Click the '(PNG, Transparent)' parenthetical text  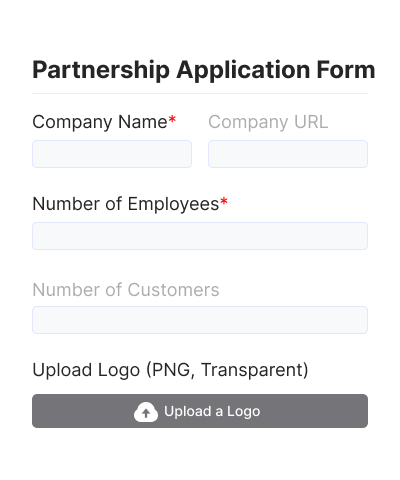(227, 370)
